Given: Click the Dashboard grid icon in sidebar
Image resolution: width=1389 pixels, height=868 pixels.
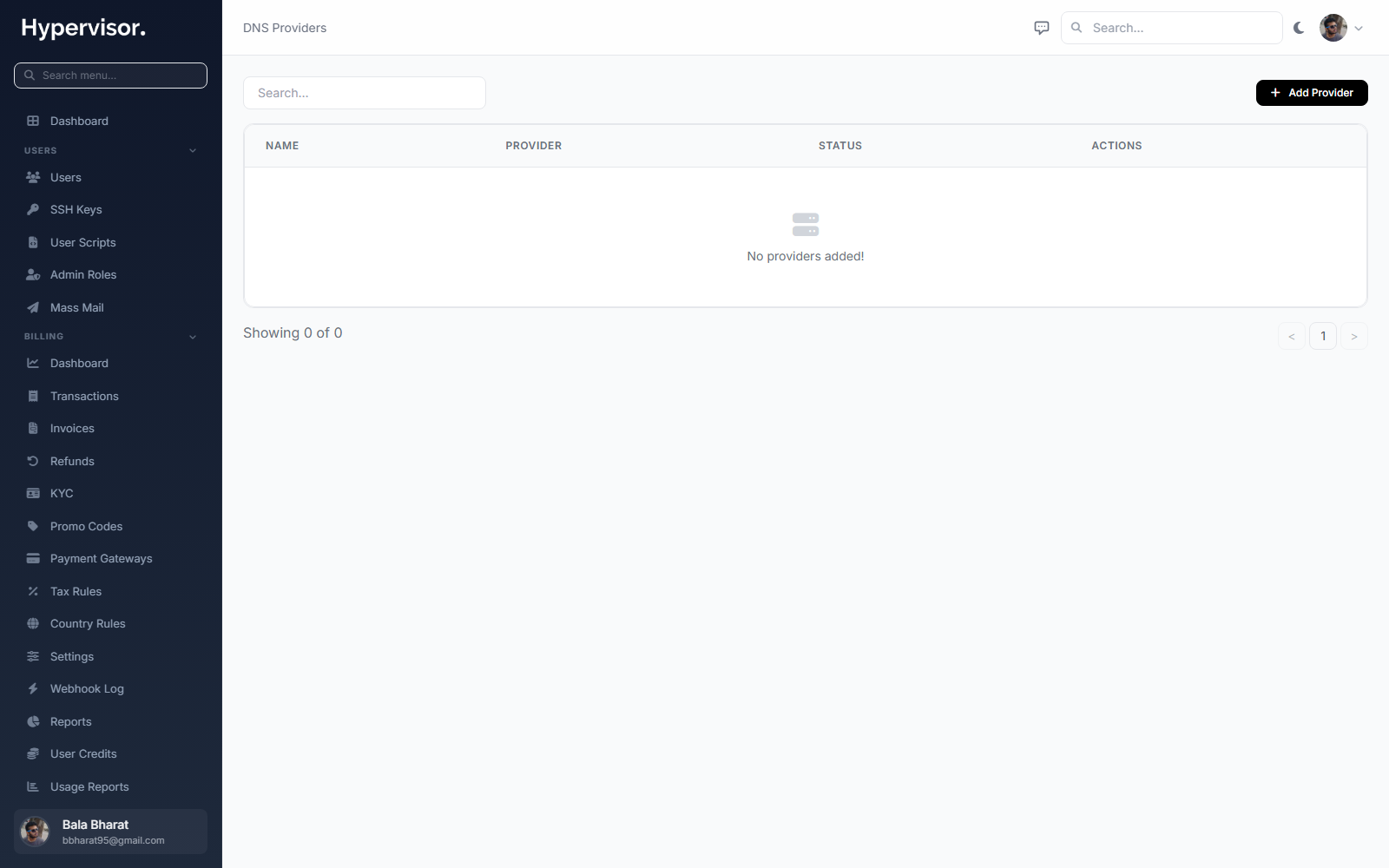Looking at the screenshot, I should (33, 121).
